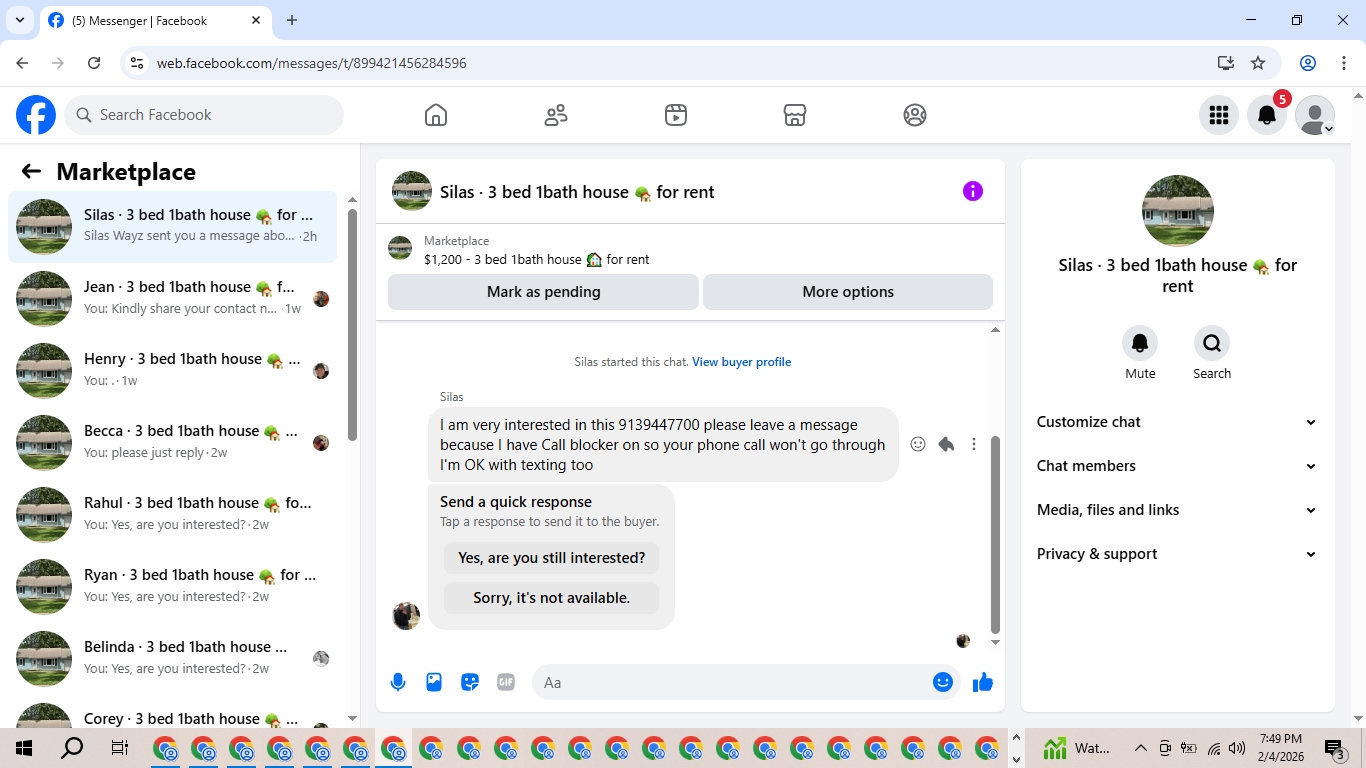1366x768 pixels.
Task: Select the Messenger | Facebook browser tab
Action: click(158, 20)
